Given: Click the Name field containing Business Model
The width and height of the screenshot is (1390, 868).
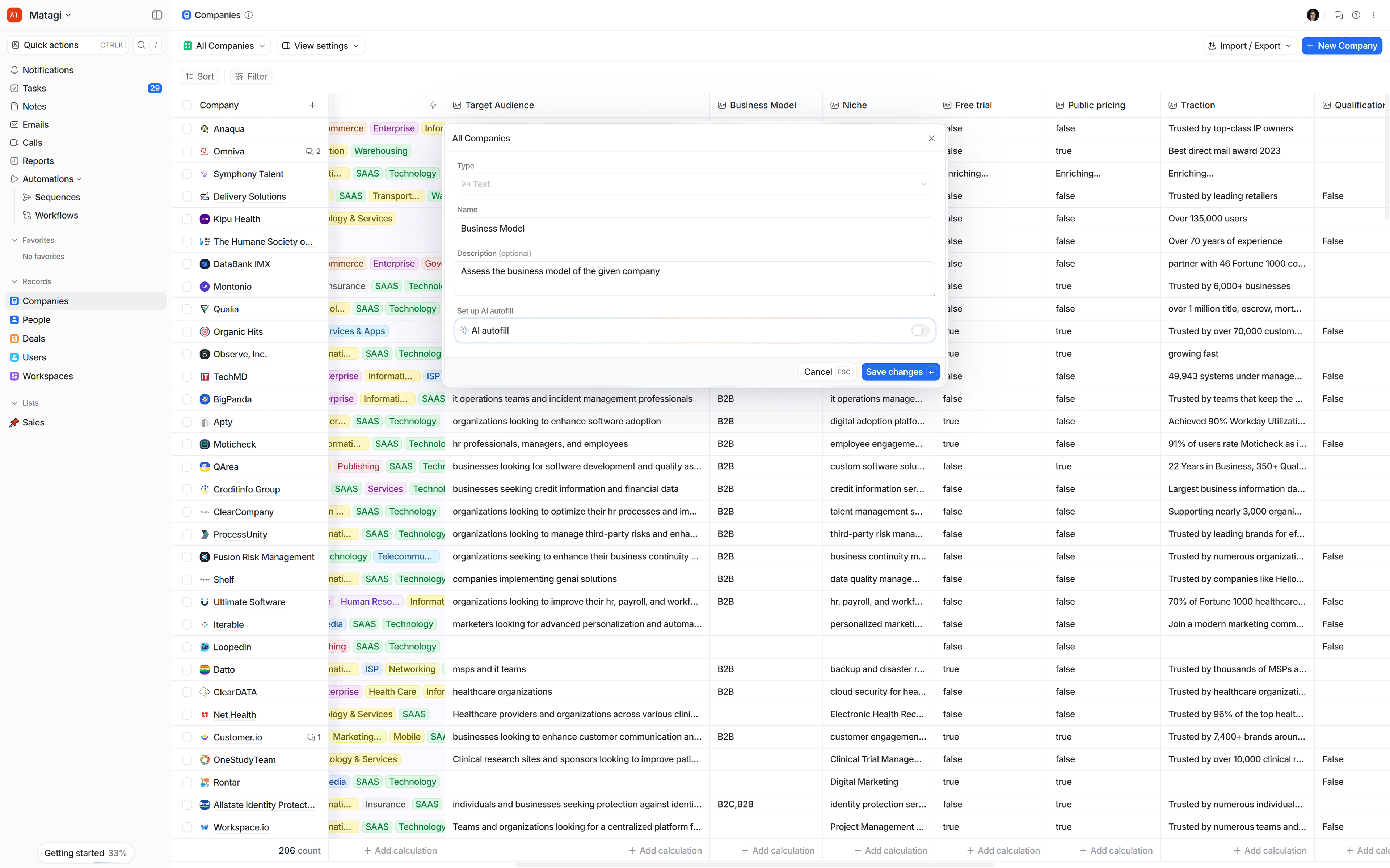Looking at the screenshot, I should click(x=694, y=228).
